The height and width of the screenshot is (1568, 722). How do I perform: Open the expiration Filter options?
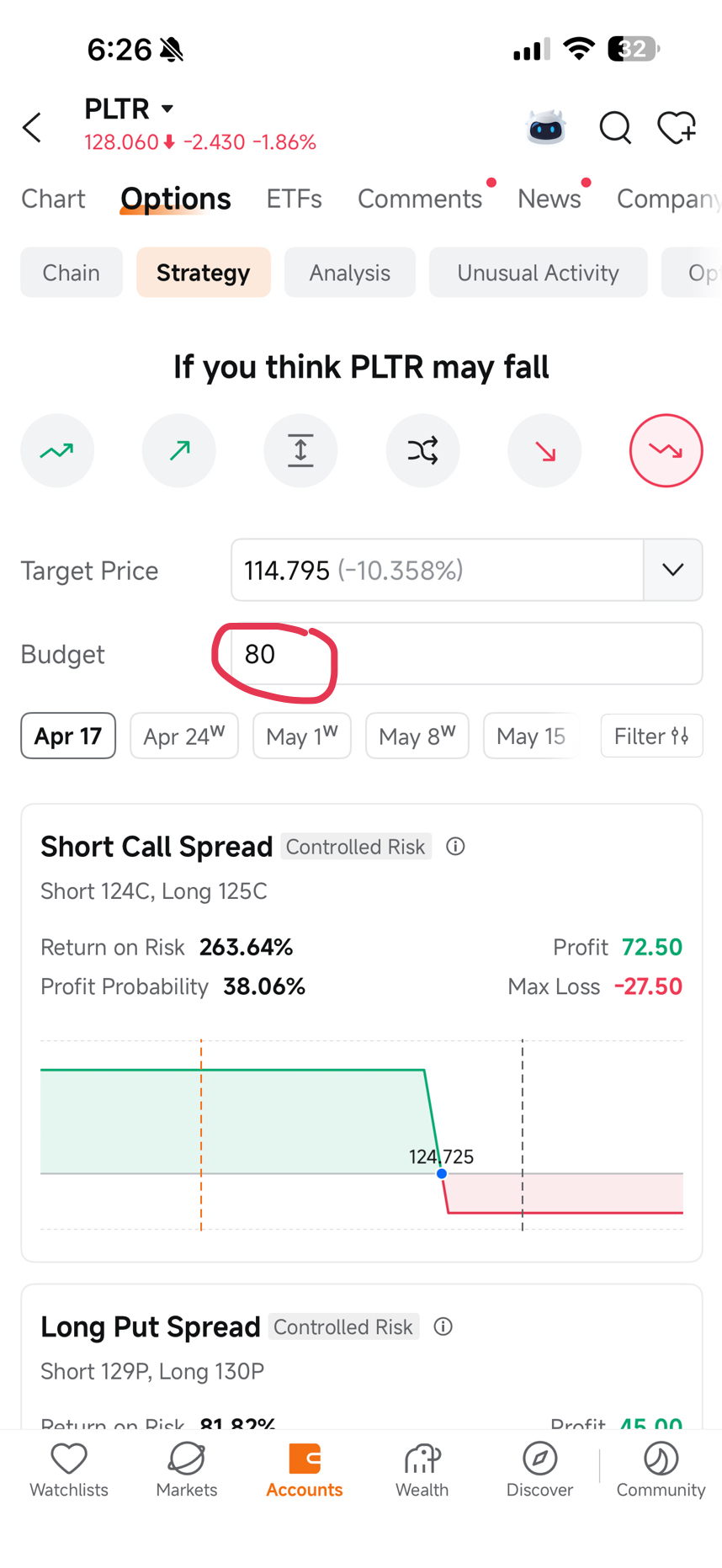point(651,736)
